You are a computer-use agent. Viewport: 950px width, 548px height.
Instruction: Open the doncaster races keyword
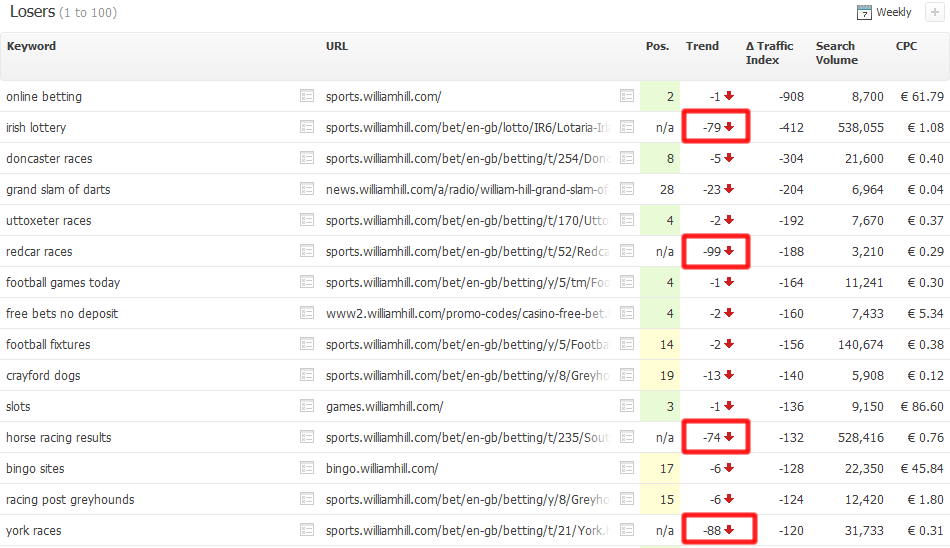click(x=49, y=158)
